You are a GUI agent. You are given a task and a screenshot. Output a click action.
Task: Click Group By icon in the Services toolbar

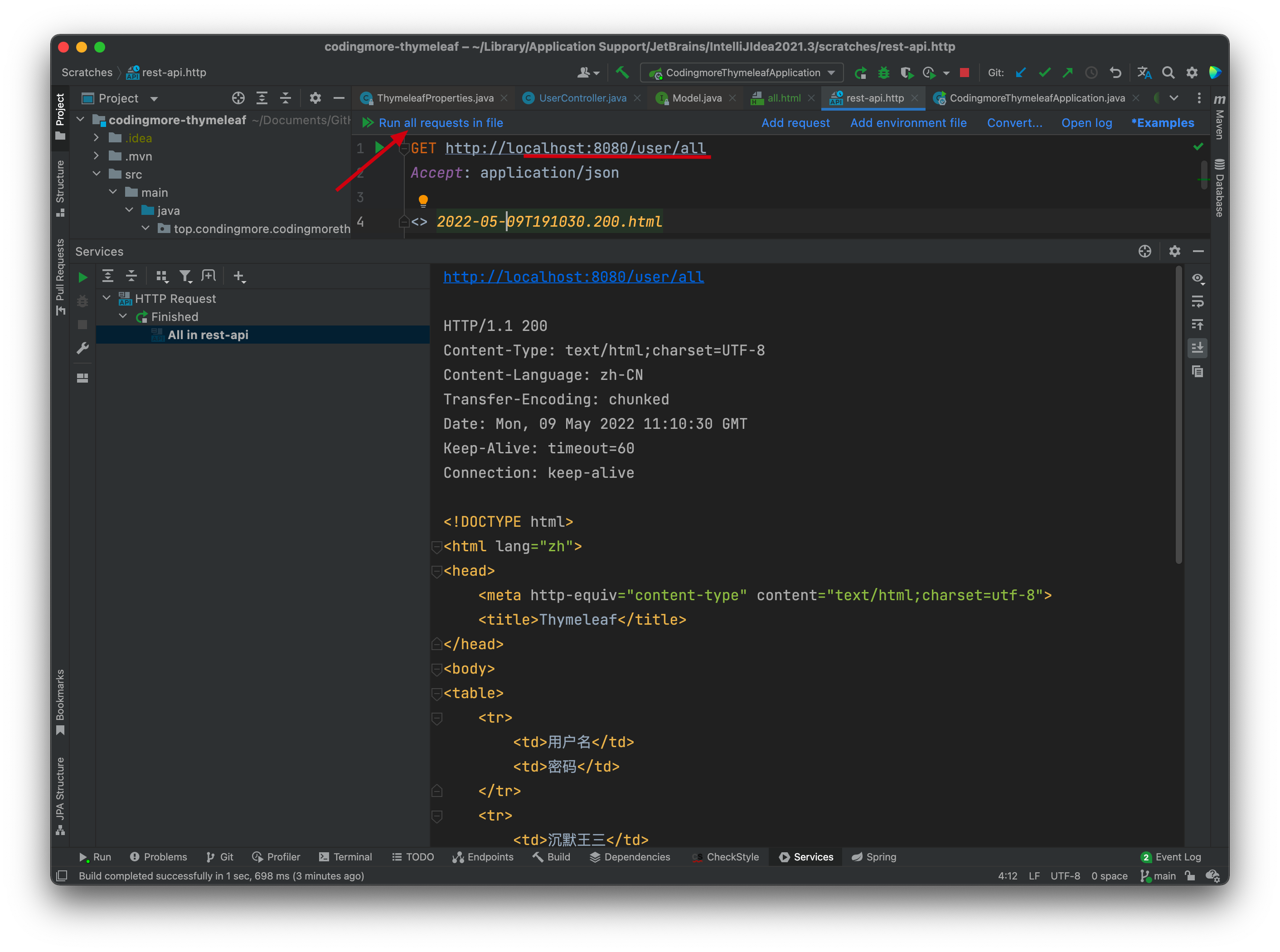point(162,277)
